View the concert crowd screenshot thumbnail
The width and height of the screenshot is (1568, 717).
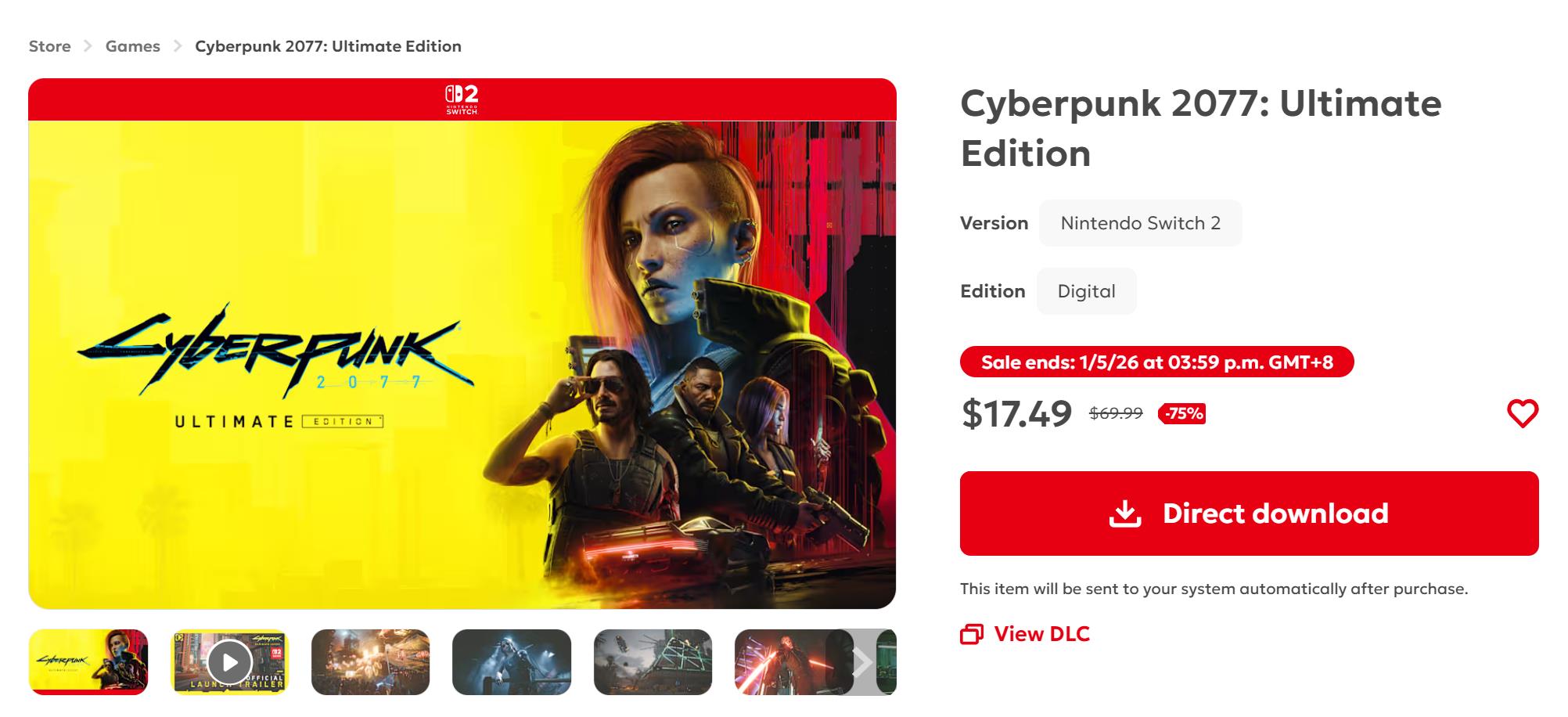[x=370, y=662]
